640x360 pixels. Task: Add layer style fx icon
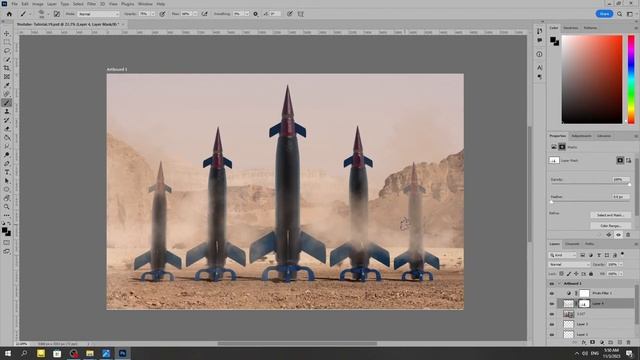[x=584, y=342]
